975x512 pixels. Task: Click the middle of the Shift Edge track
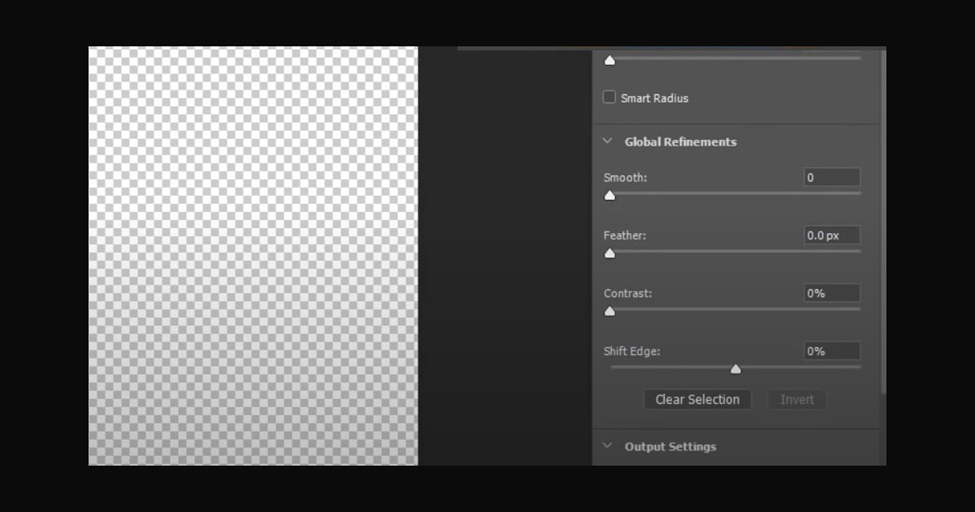click(736, 367)
